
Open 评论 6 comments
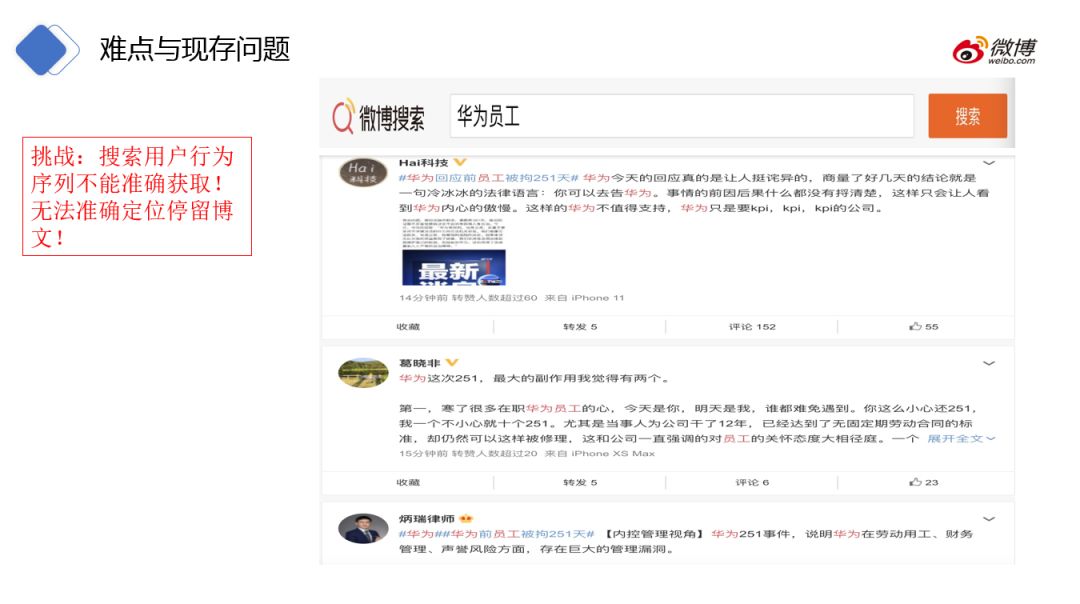click(x=752, y=482)
